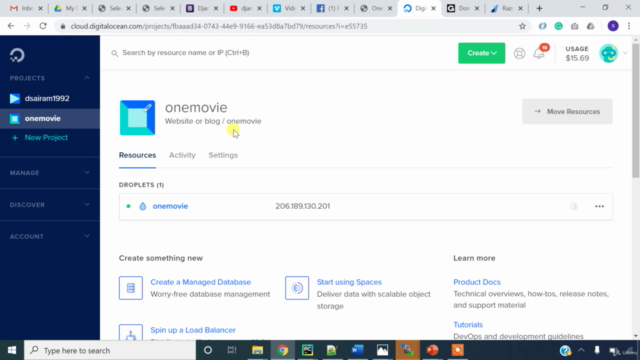
Task: Open PowerPoint from the taskbar
Action: pyautogui.click(x=432, y=350)
